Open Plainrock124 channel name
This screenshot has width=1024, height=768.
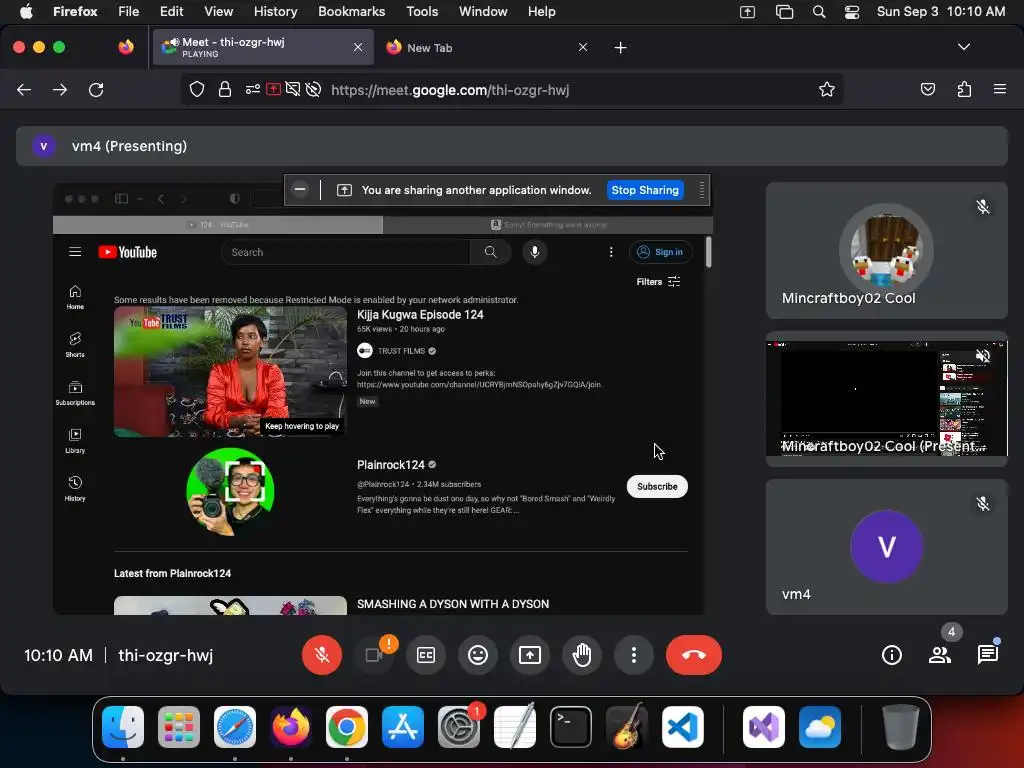click(391, 465)
